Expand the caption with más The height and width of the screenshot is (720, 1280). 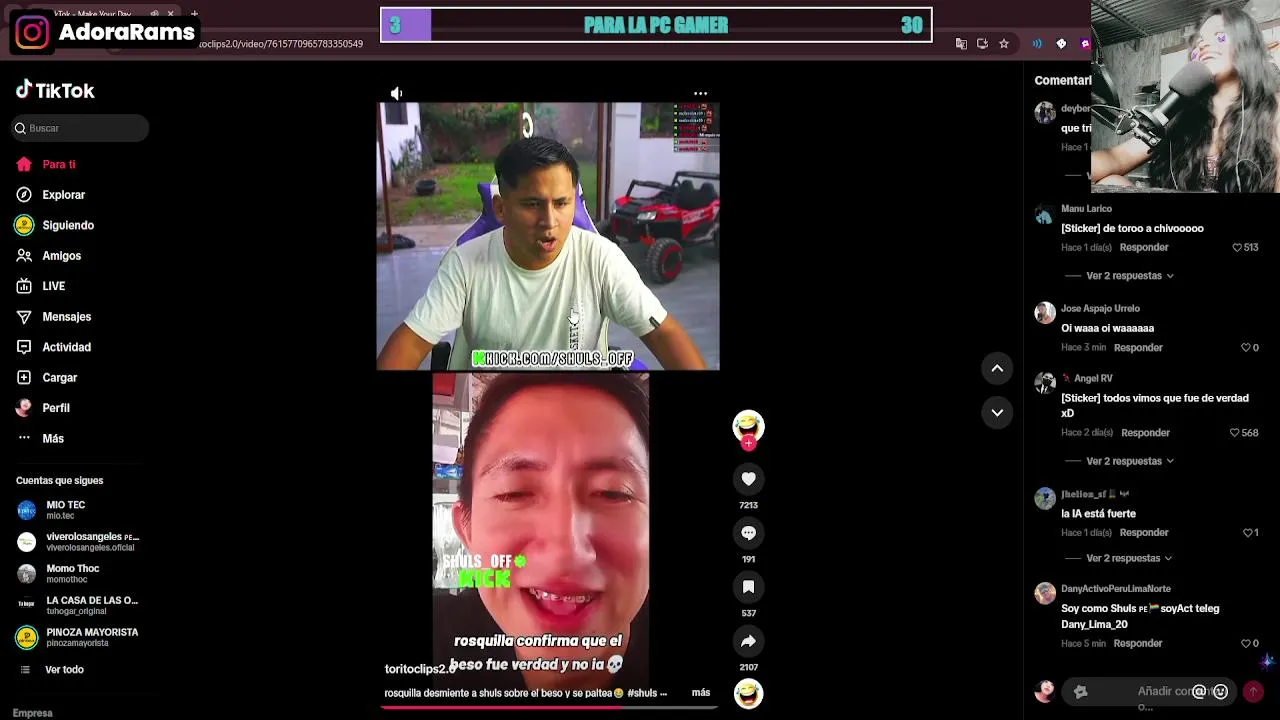coord(701,693)
